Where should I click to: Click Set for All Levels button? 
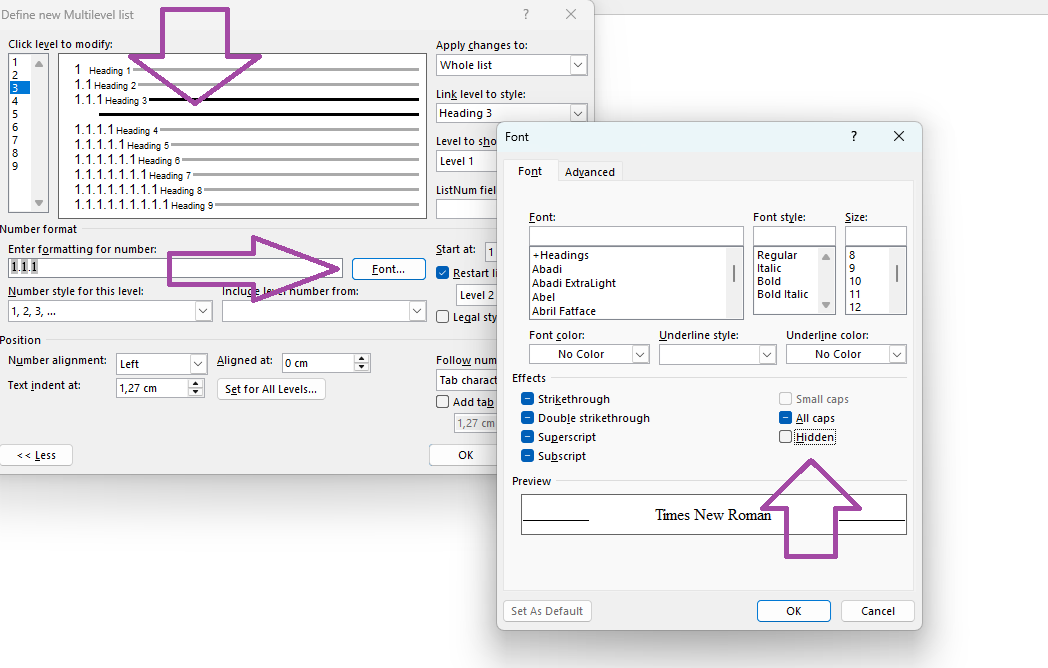271,389
